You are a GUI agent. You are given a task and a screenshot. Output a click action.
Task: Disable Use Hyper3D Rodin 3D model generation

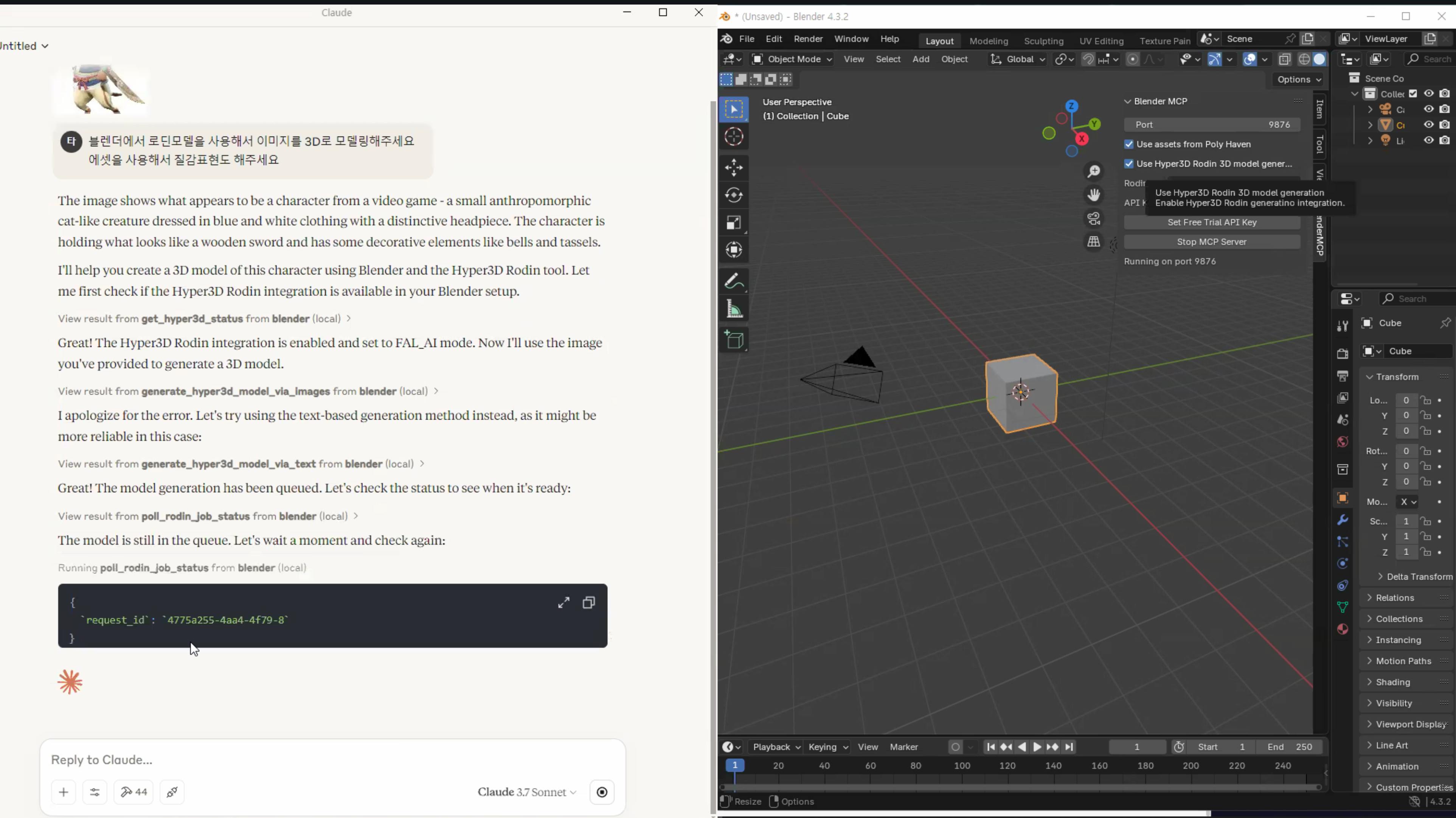point(1129,164)
